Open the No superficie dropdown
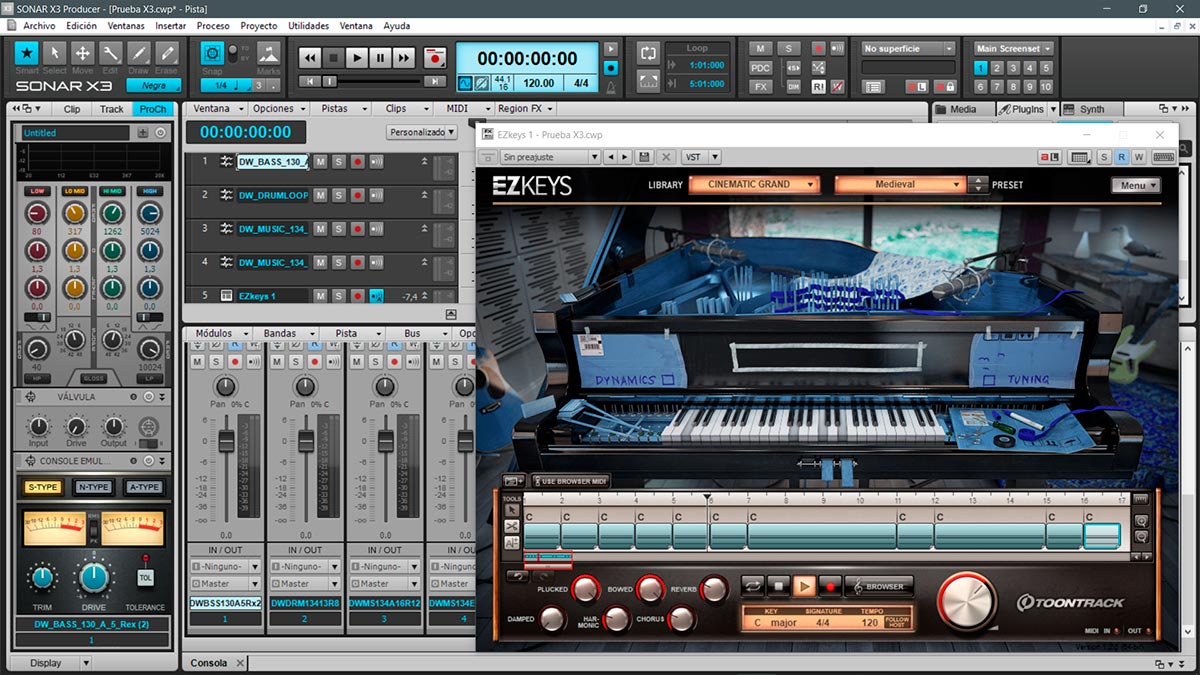Viewport: 1200px width, 675px height. pyautogui.click(x=909, y=48)
